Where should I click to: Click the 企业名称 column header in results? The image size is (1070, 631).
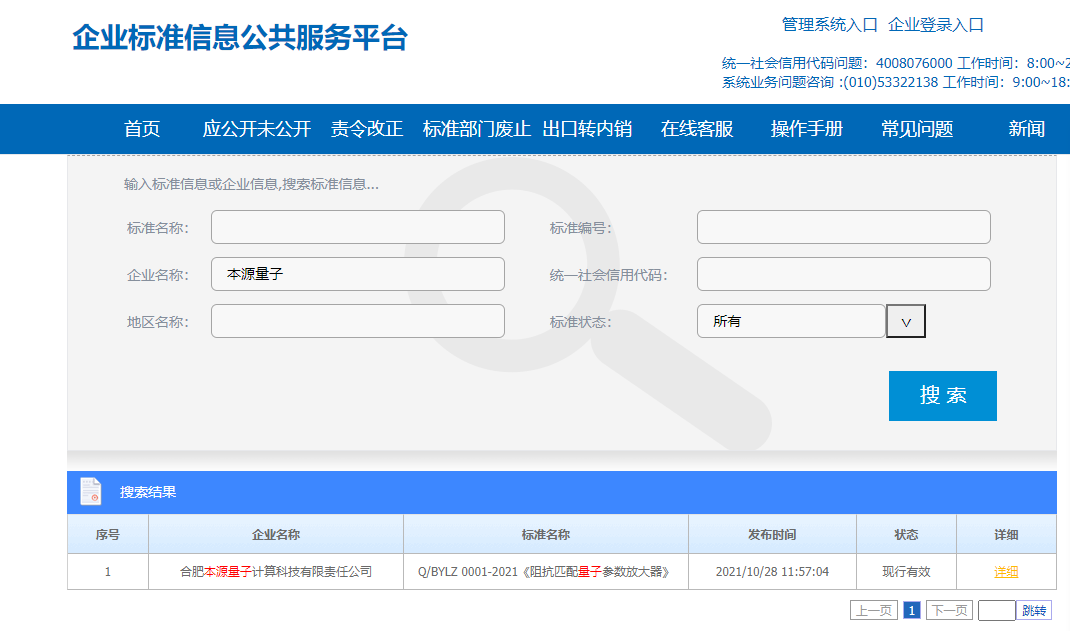276,535
